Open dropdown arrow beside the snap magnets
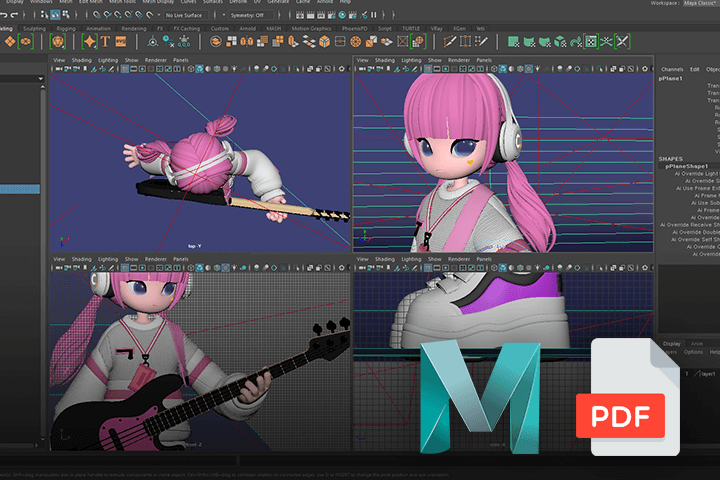The image size is (720, 480). 159,15
